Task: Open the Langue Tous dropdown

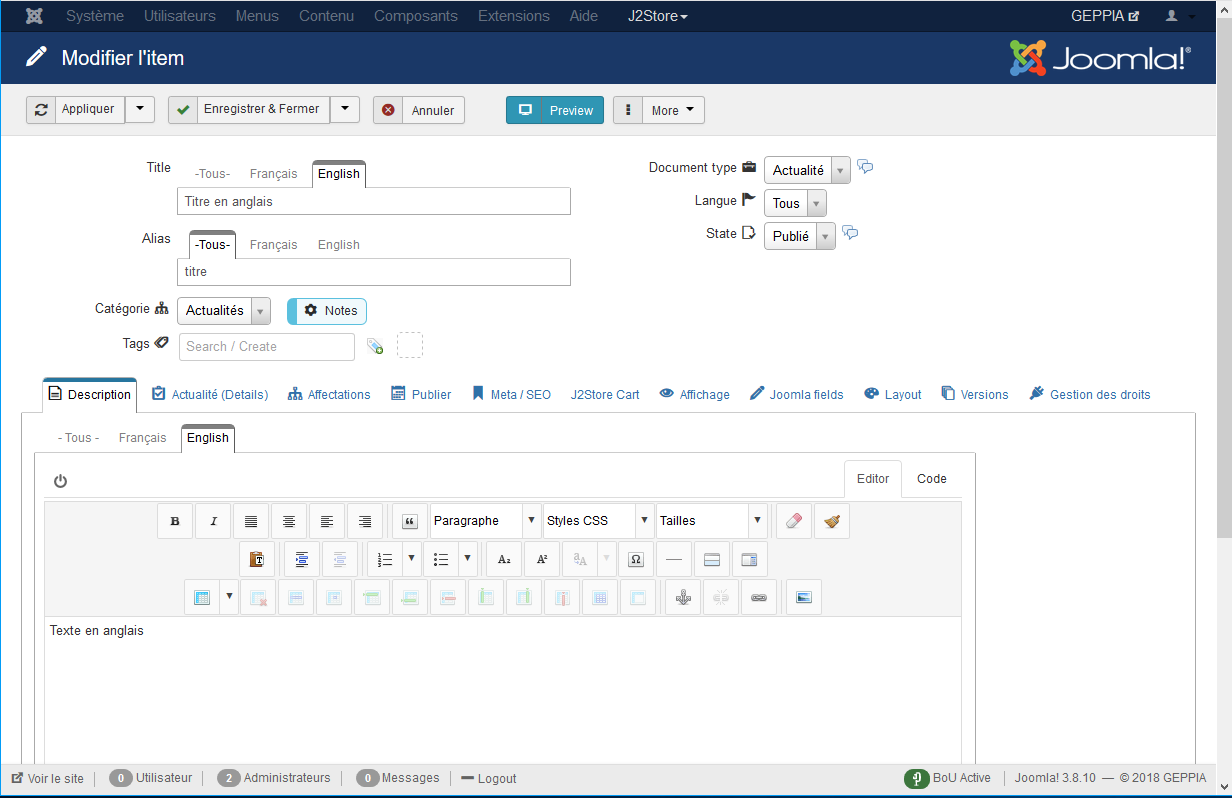Action: pyautogui.click(x=795, y=203)
